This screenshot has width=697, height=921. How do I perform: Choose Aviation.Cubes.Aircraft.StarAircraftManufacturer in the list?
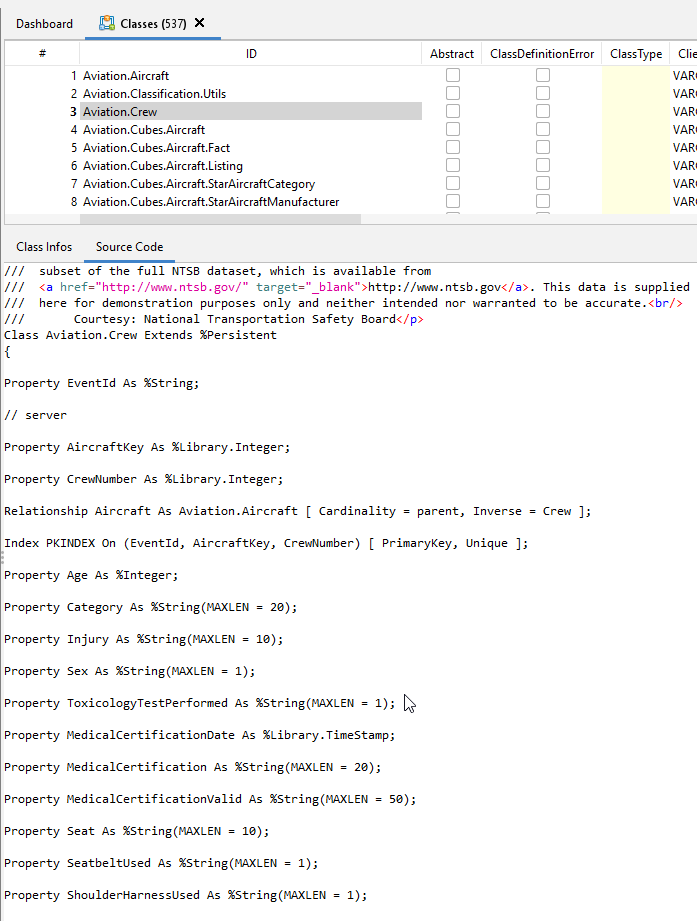click(x=211, y=202)
